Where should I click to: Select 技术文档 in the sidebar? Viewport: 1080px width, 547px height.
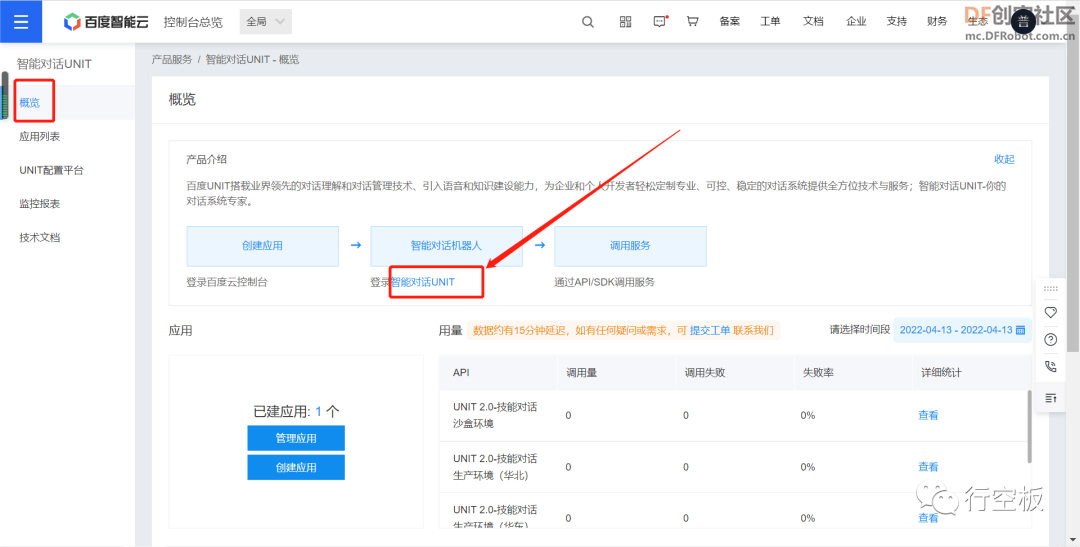pyautogui.click(x=68, y=238)
